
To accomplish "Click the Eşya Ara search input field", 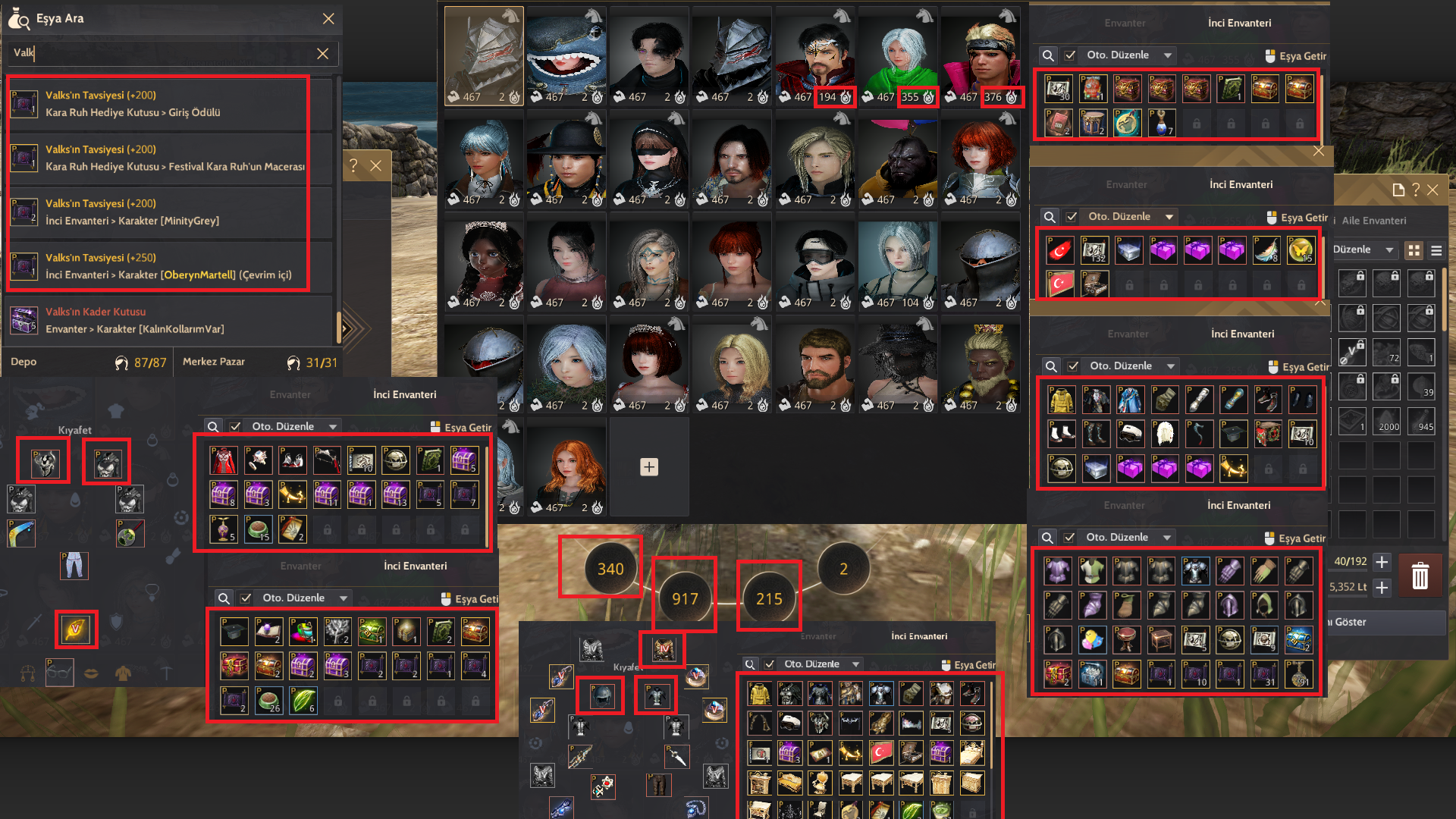I will [163, 53].
